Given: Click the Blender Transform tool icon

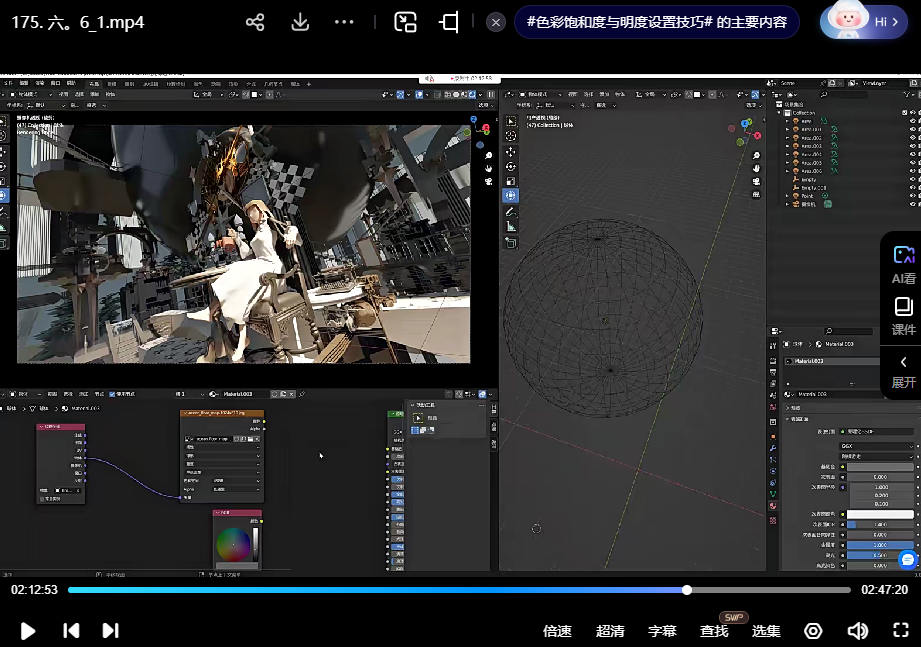Looking at the screenshot, I should coord(510,196).
